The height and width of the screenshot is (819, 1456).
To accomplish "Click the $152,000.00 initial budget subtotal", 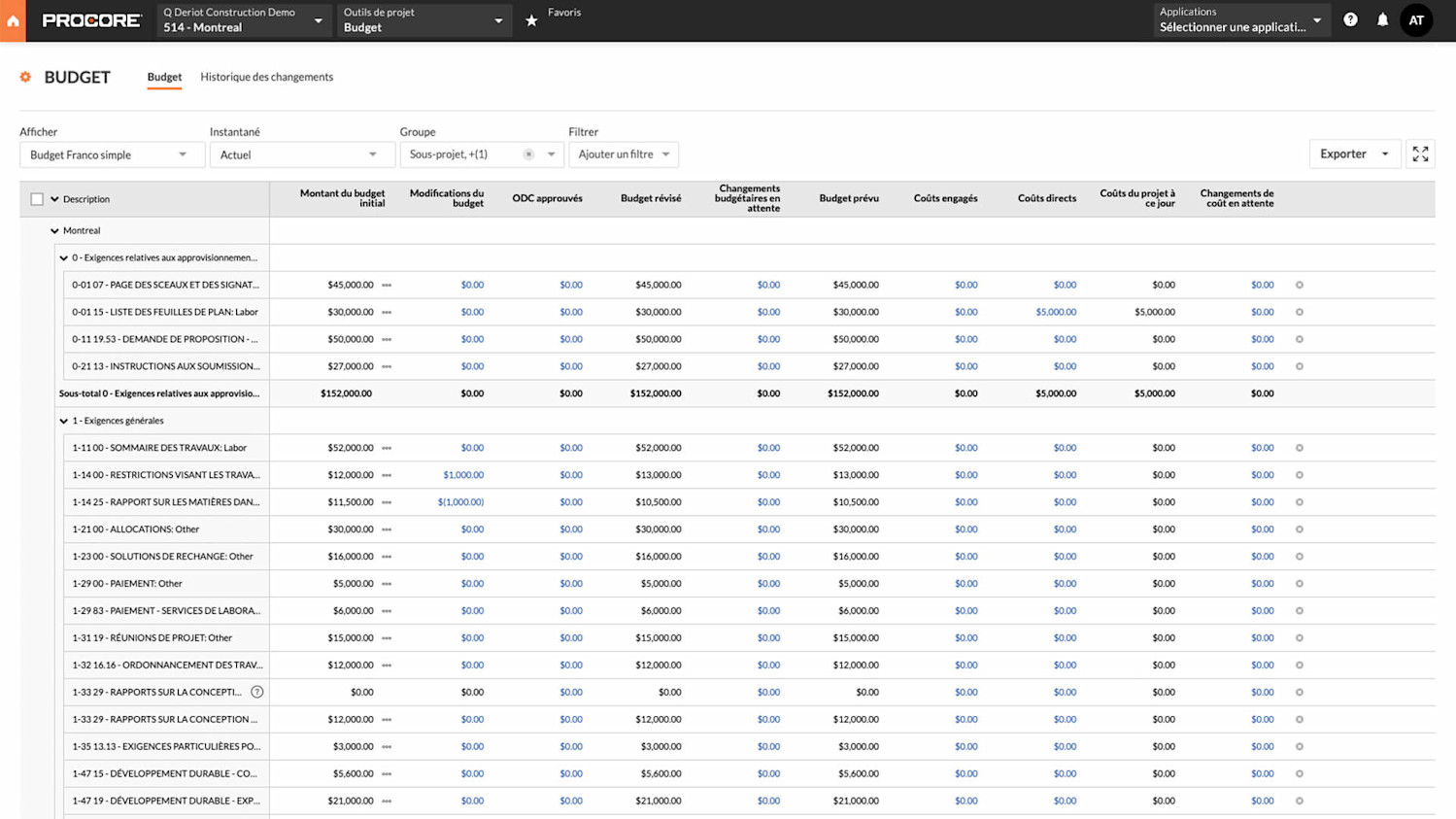I will [x=346, y=393].
